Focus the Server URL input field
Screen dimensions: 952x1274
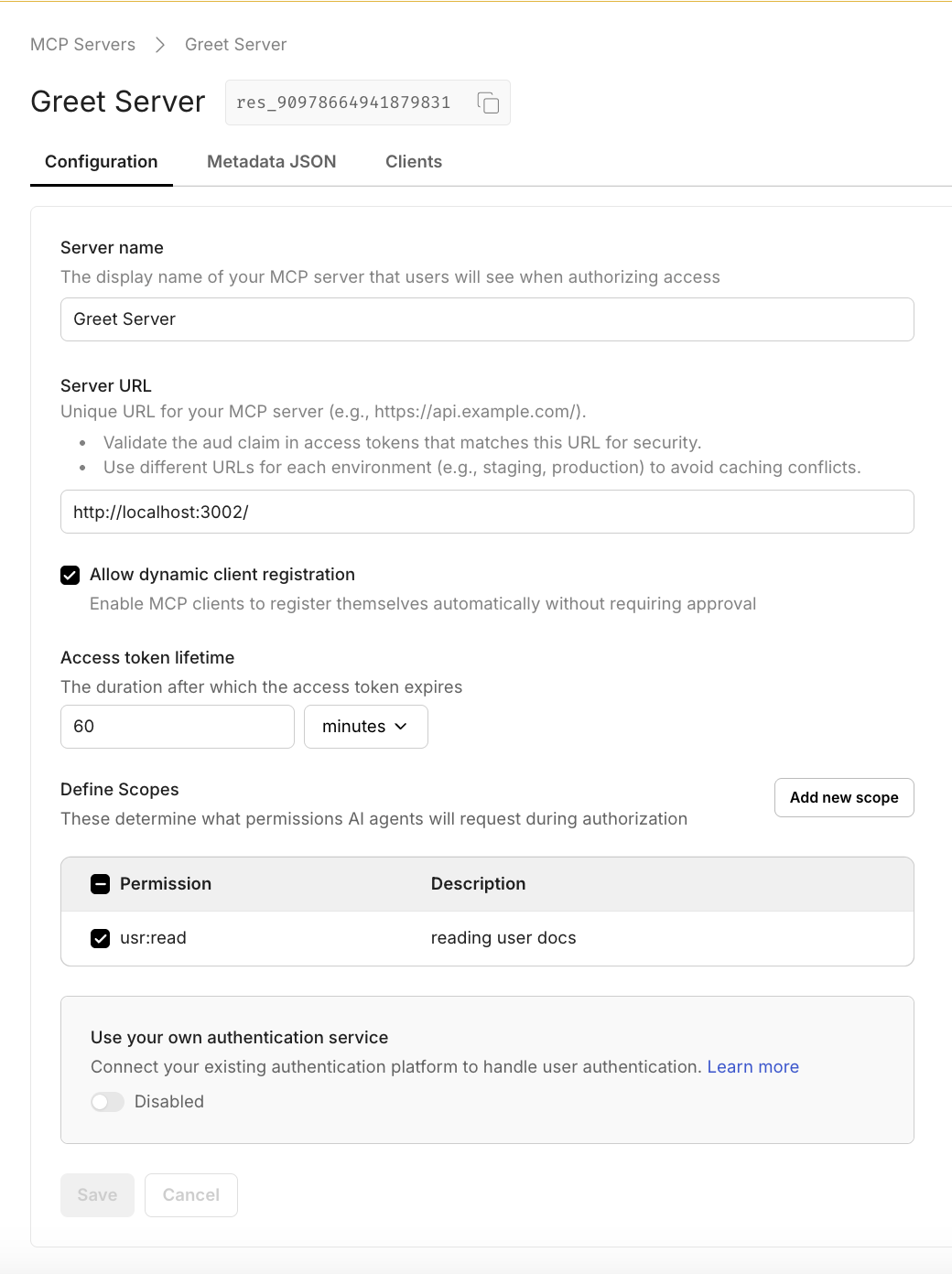point(487,512)
